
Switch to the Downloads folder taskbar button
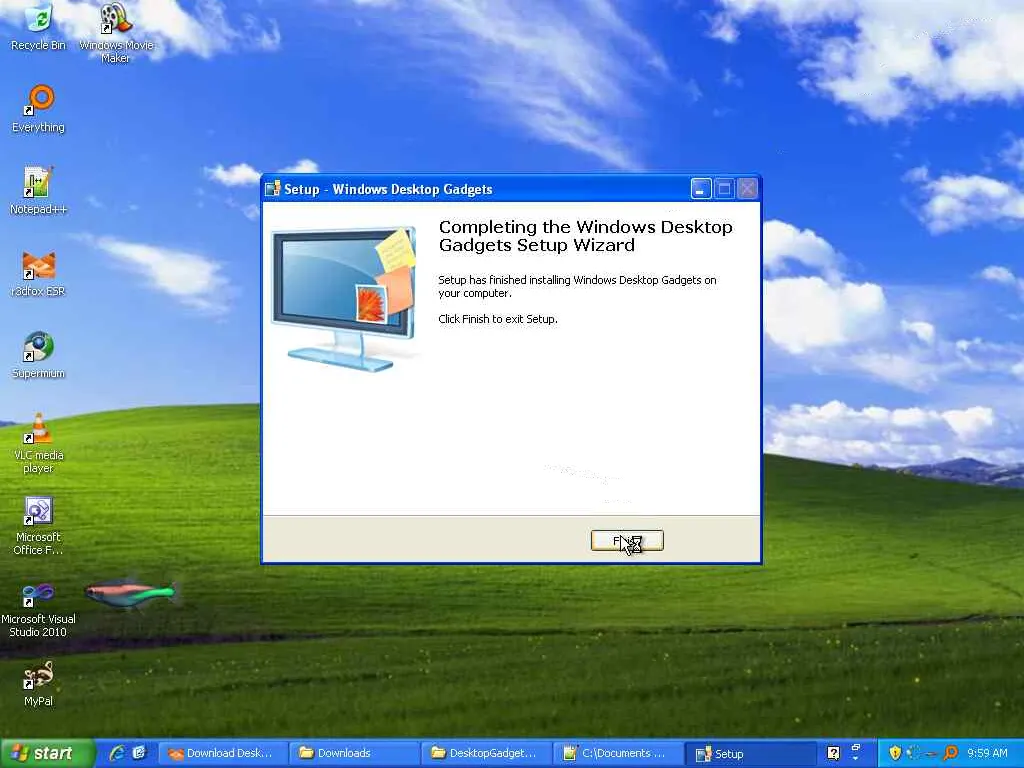[354, 754]
